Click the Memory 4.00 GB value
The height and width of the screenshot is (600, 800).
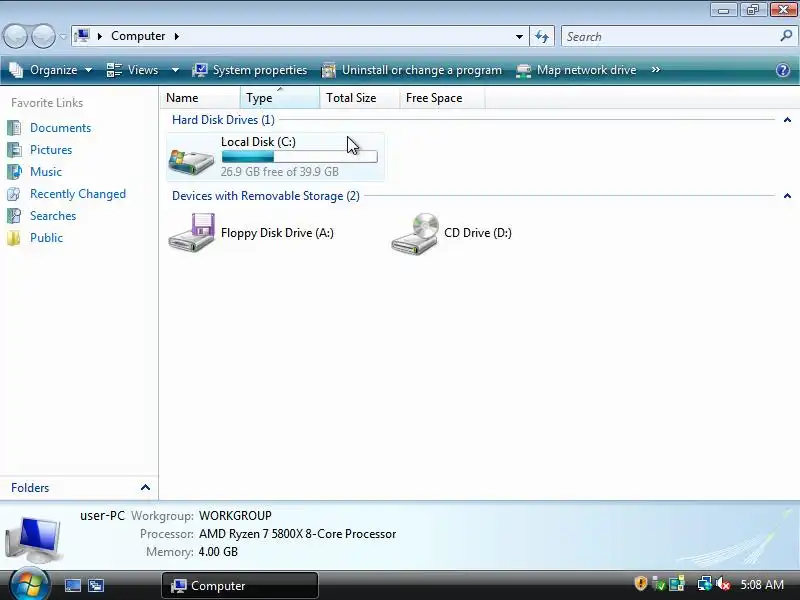pyautogui.click(x=218, y=552)
